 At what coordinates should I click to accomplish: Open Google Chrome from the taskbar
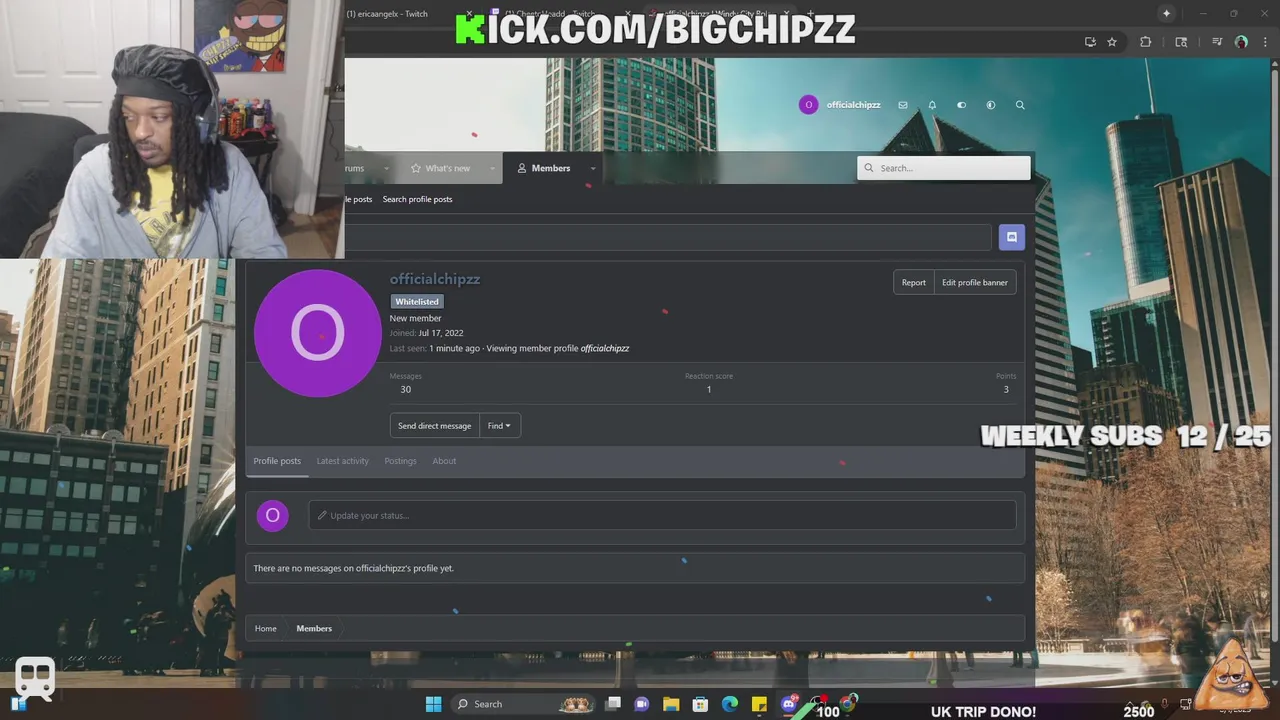tap(848, 704)
